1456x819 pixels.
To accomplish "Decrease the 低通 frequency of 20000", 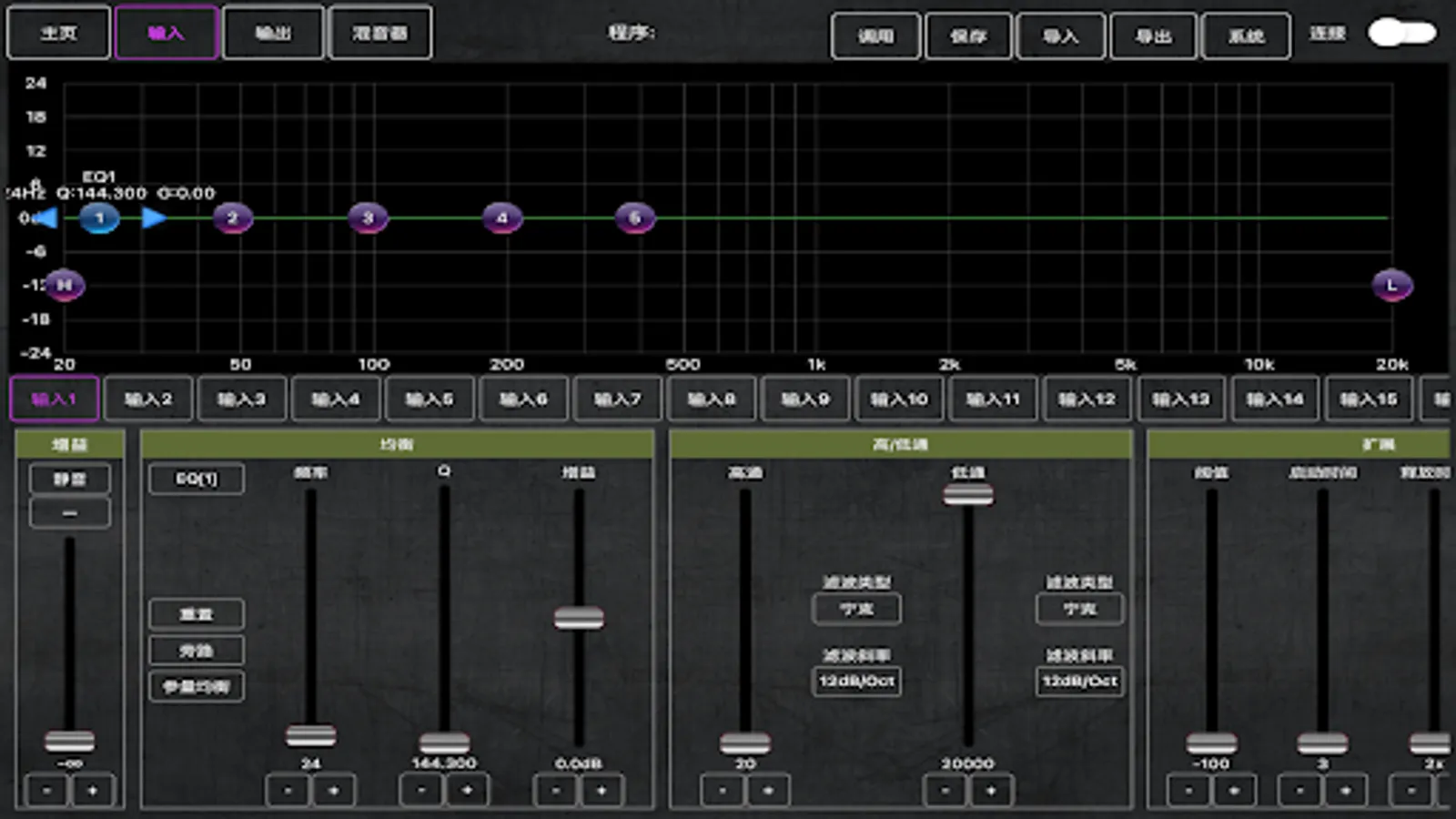I will [945, 791].
